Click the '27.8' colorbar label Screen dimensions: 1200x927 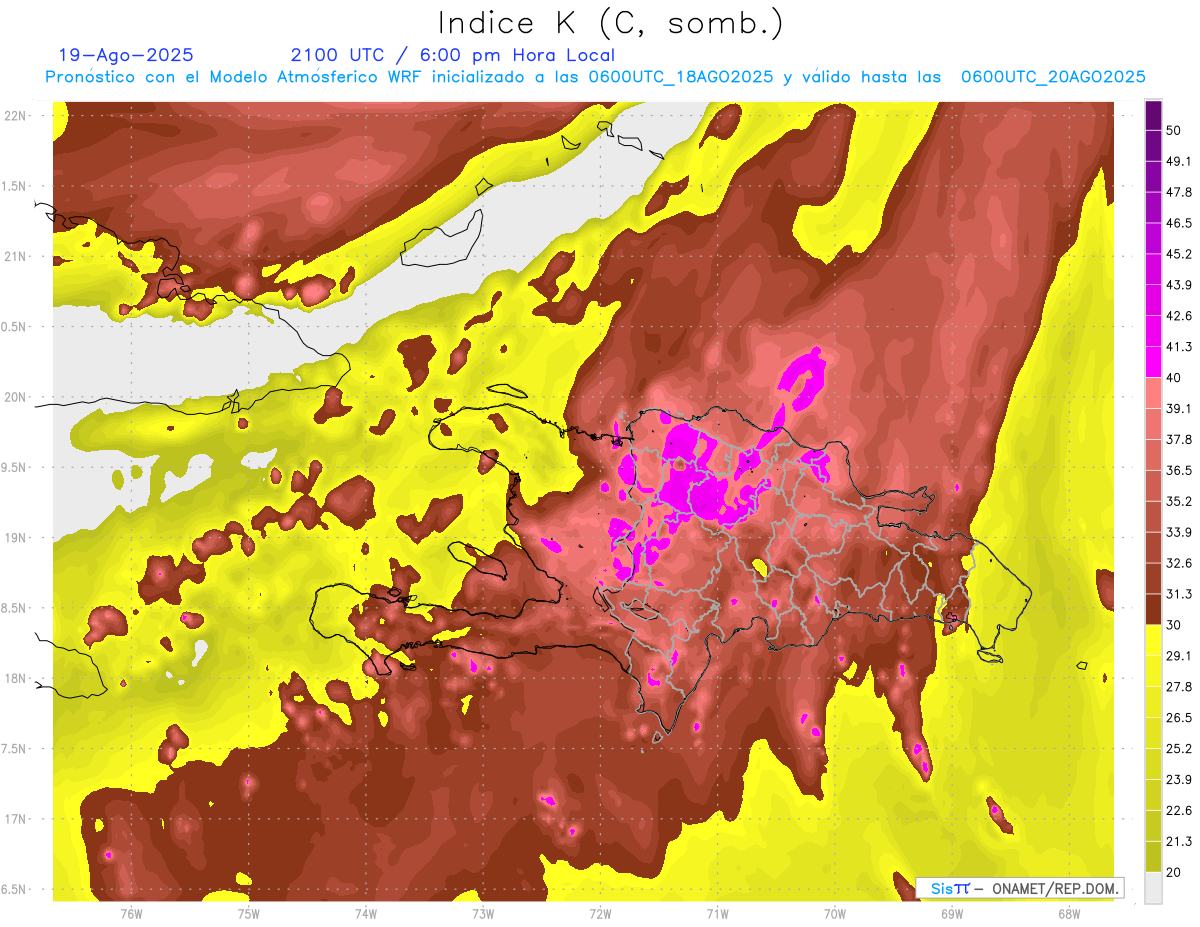[x=1178, y=687]
